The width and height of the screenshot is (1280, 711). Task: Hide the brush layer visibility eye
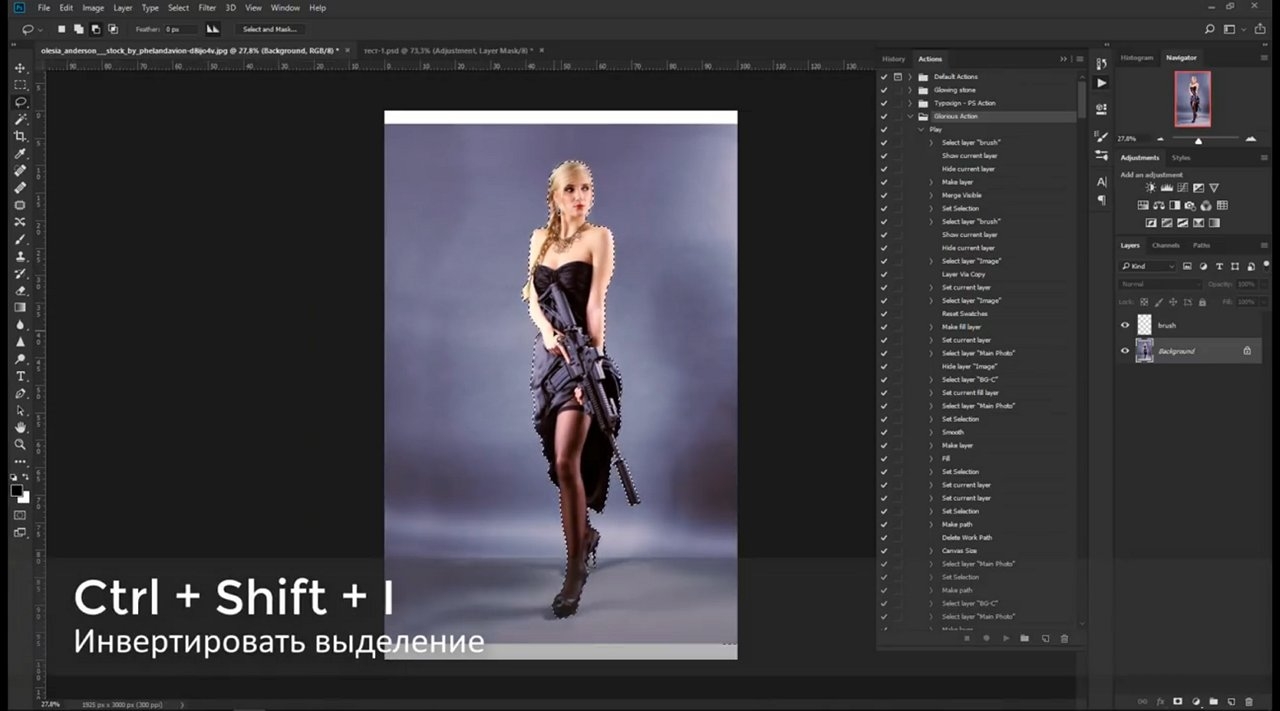[1125, 325]
